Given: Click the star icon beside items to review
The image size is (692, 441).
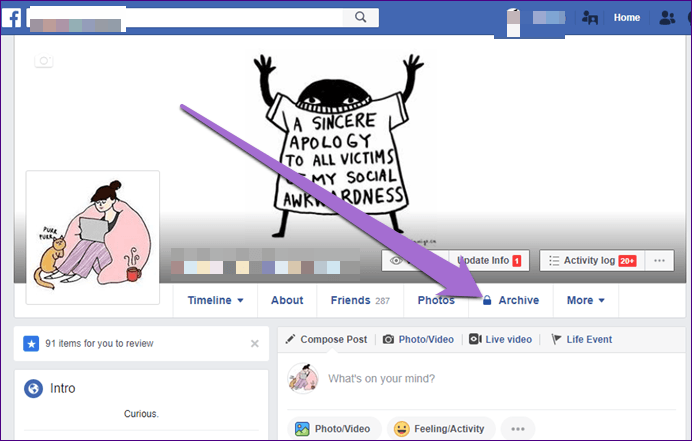Looking at the screenshot, I should [31, 343].
